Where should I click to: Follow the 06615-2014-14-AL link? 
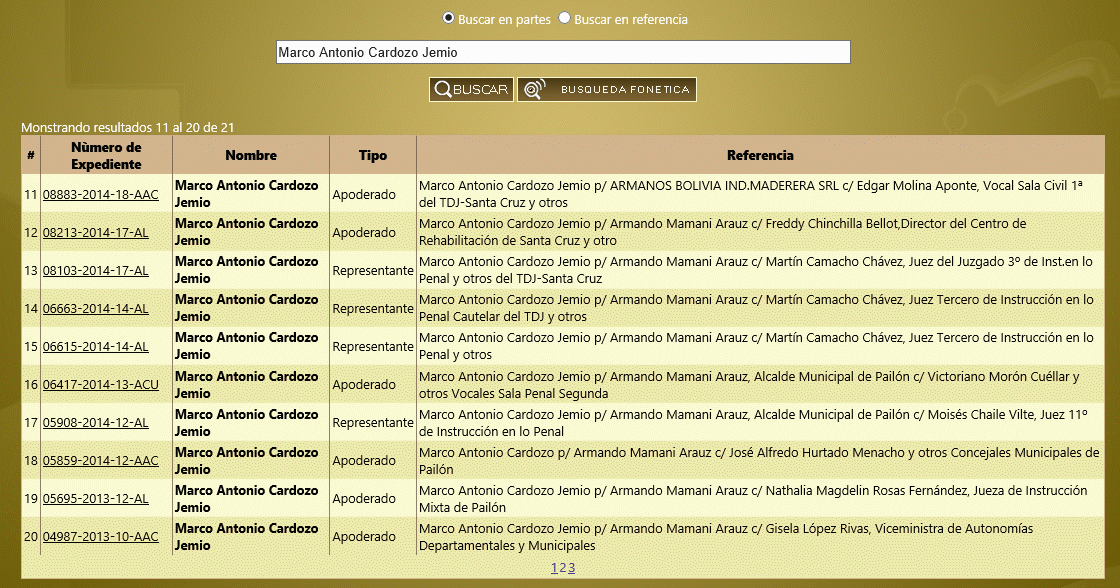[95, 347]
